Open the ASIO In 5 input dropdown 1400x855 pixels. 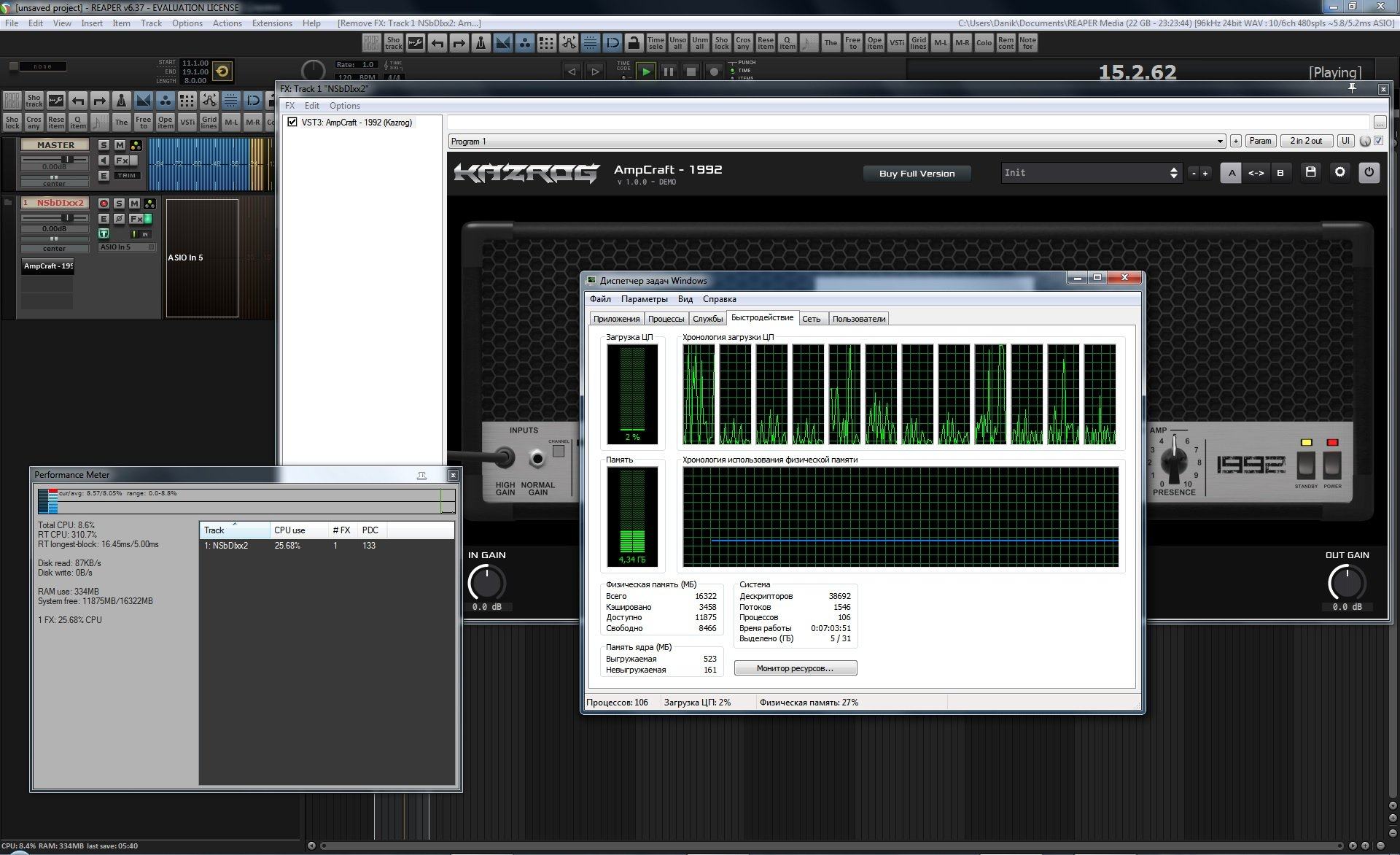tap(128, 247)
